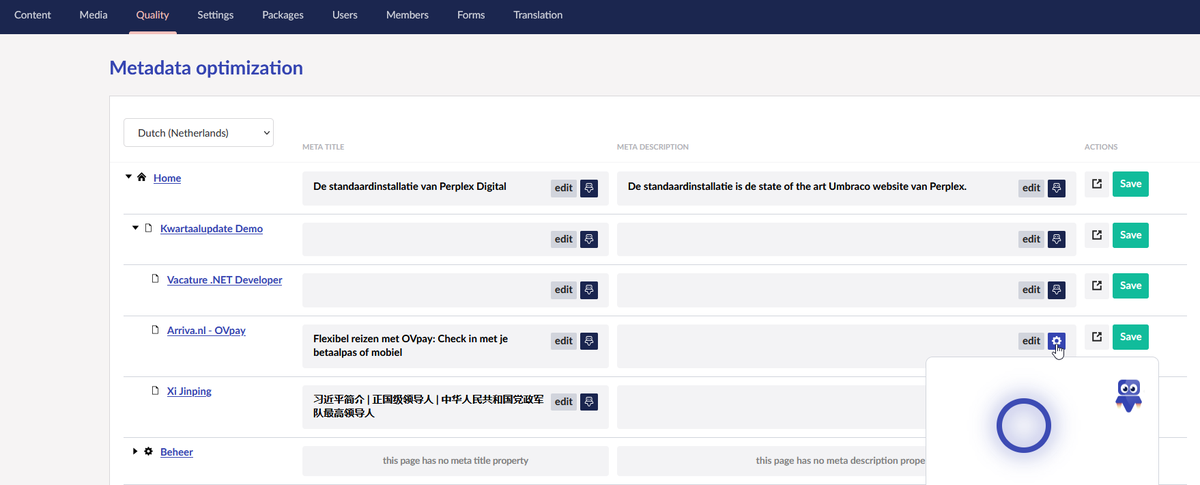This screenshot has height=485, width=1200.
Task: Open the Content section tab
Action: point(33,15)
